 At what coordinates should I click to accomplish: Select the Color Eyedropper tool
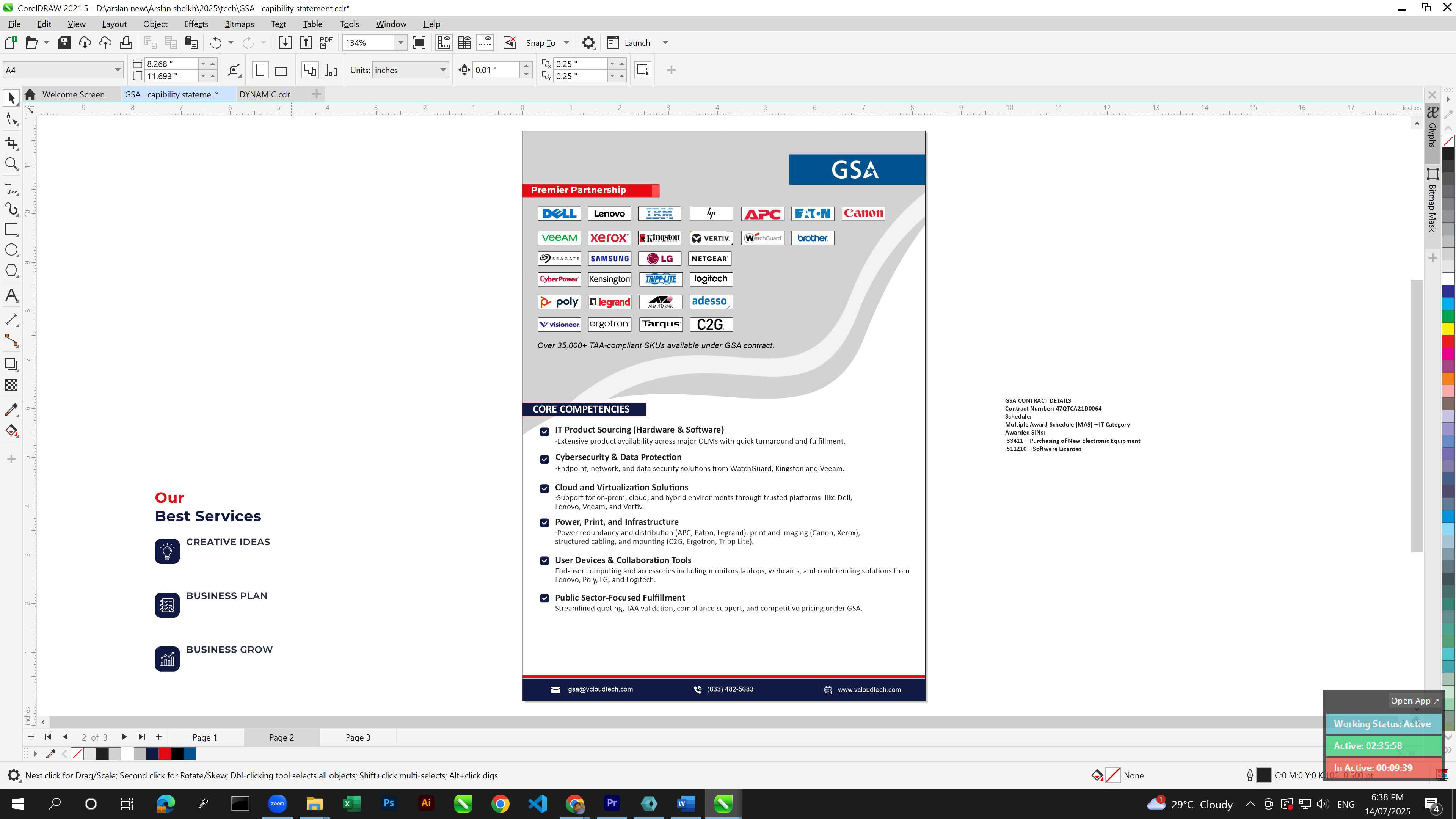(11, 410)
